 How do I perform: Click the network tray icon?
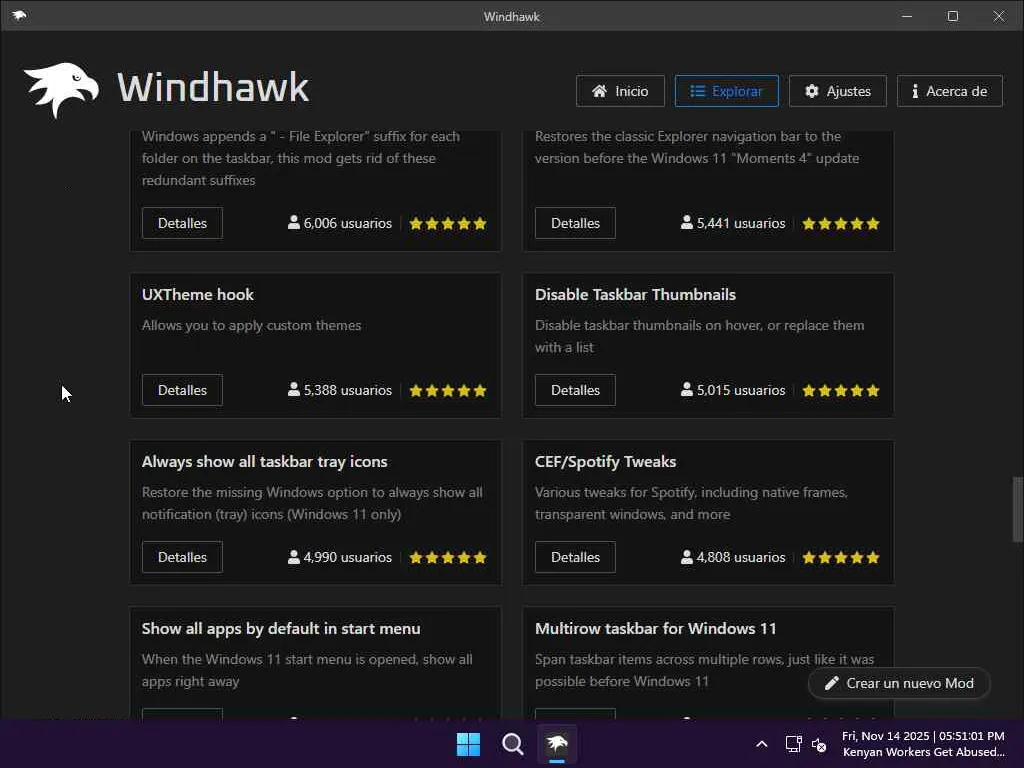point(793,744)
